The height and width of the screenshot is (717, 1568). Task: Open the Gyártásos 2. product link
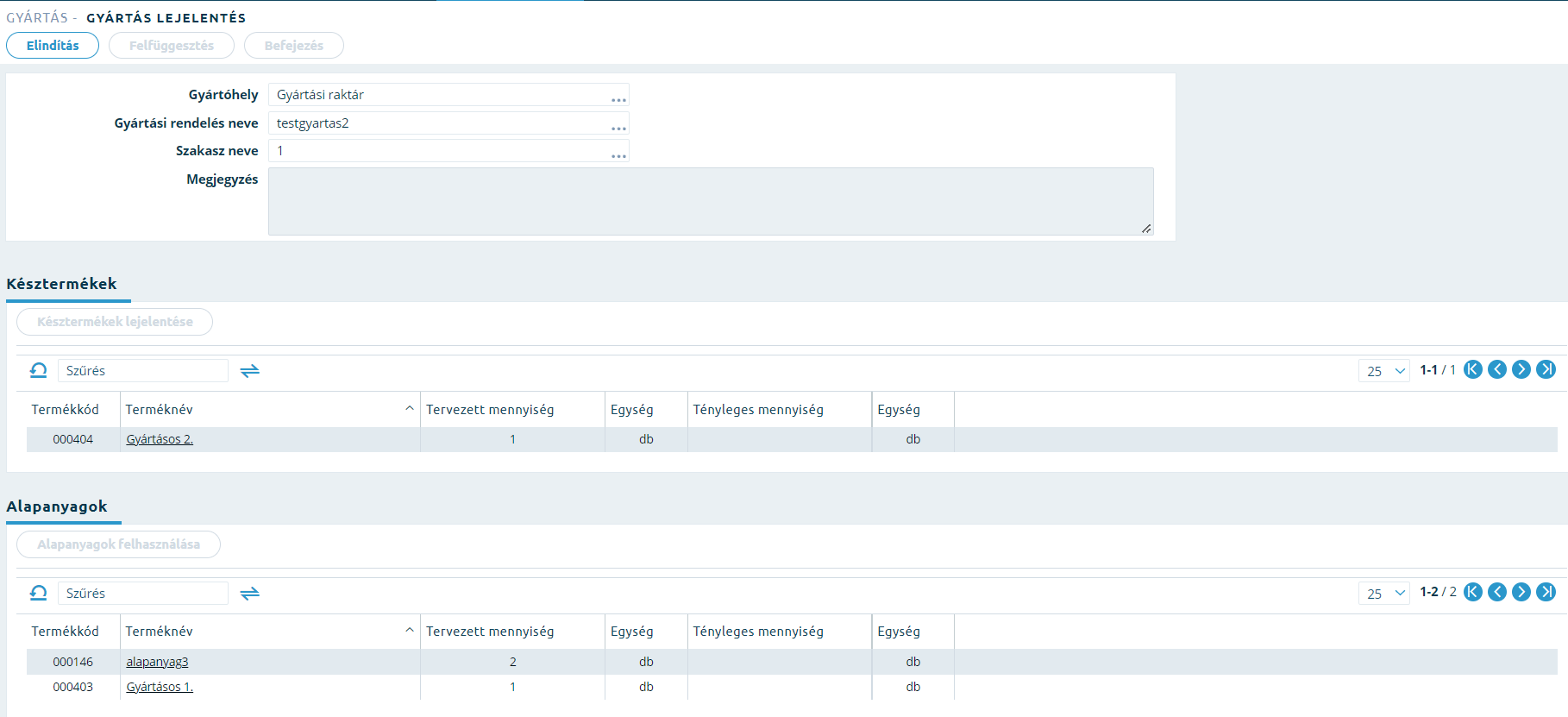(x=160, y=439)
